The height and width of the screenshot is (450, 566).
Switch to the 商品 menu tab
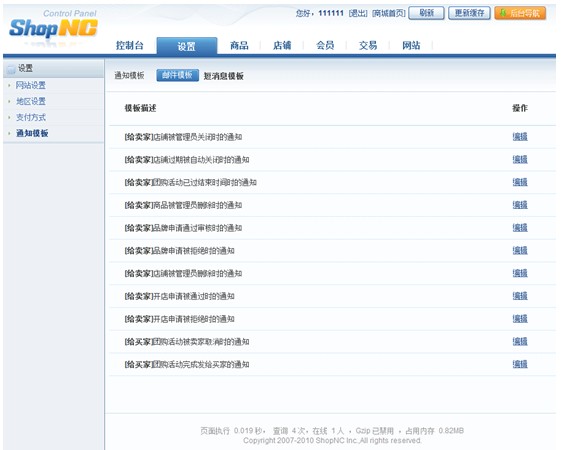(239, 45)
